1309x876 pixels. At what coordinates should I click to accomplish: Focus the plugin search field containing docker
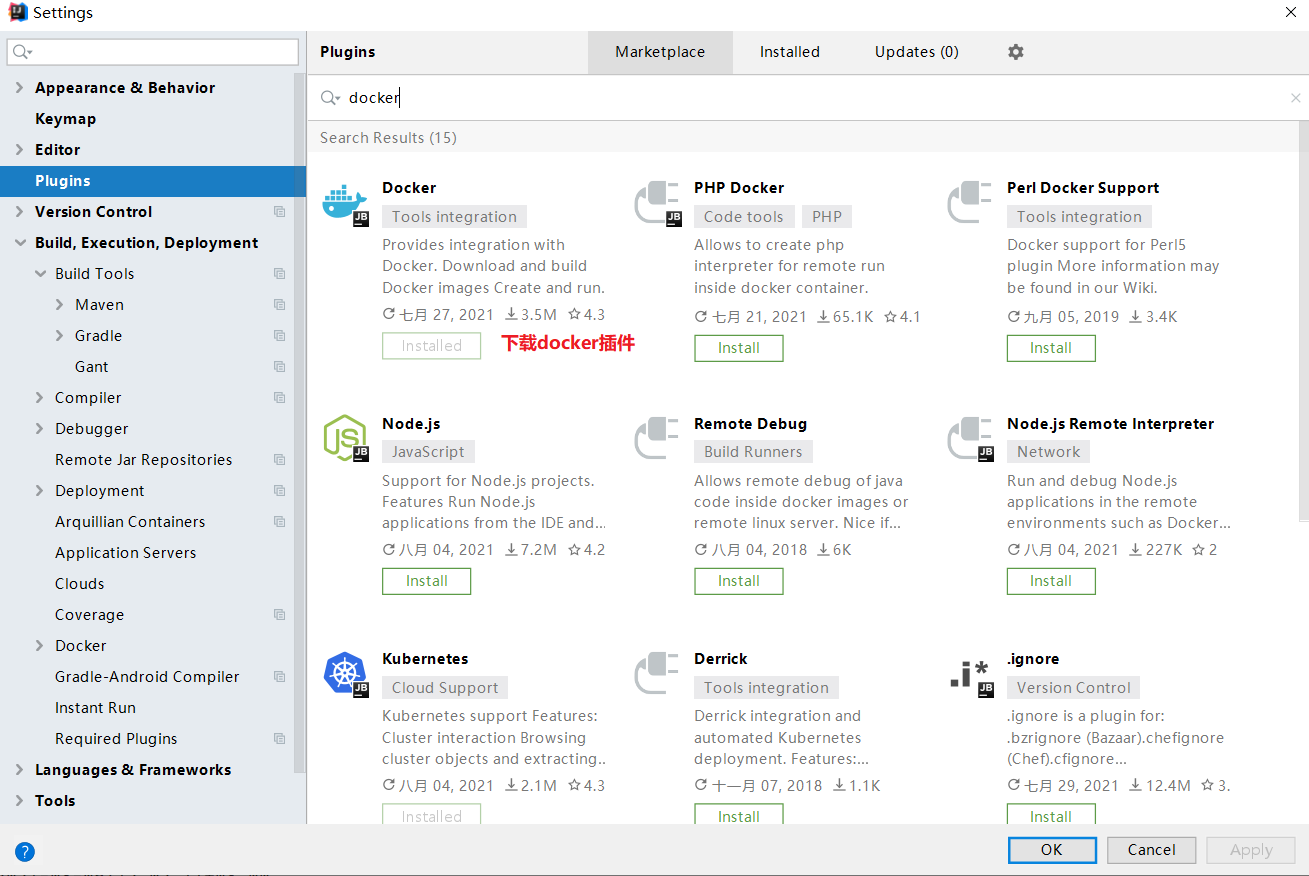(808, 98)
